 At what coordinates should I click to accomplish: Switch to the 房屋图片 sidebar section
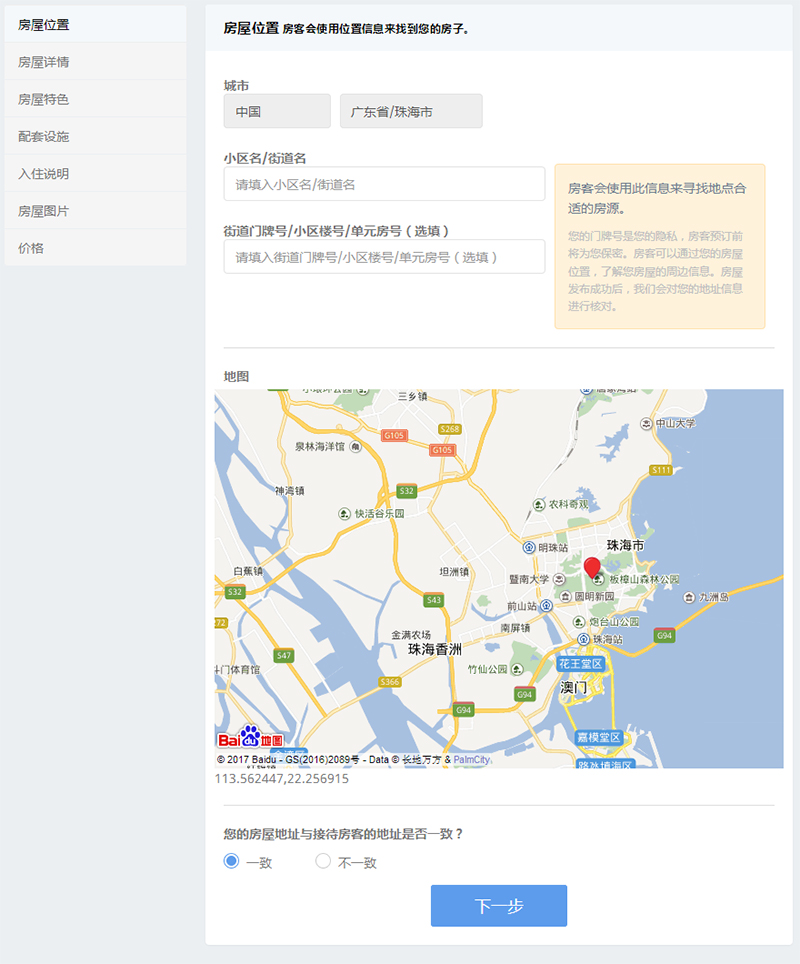pos(44,211)
